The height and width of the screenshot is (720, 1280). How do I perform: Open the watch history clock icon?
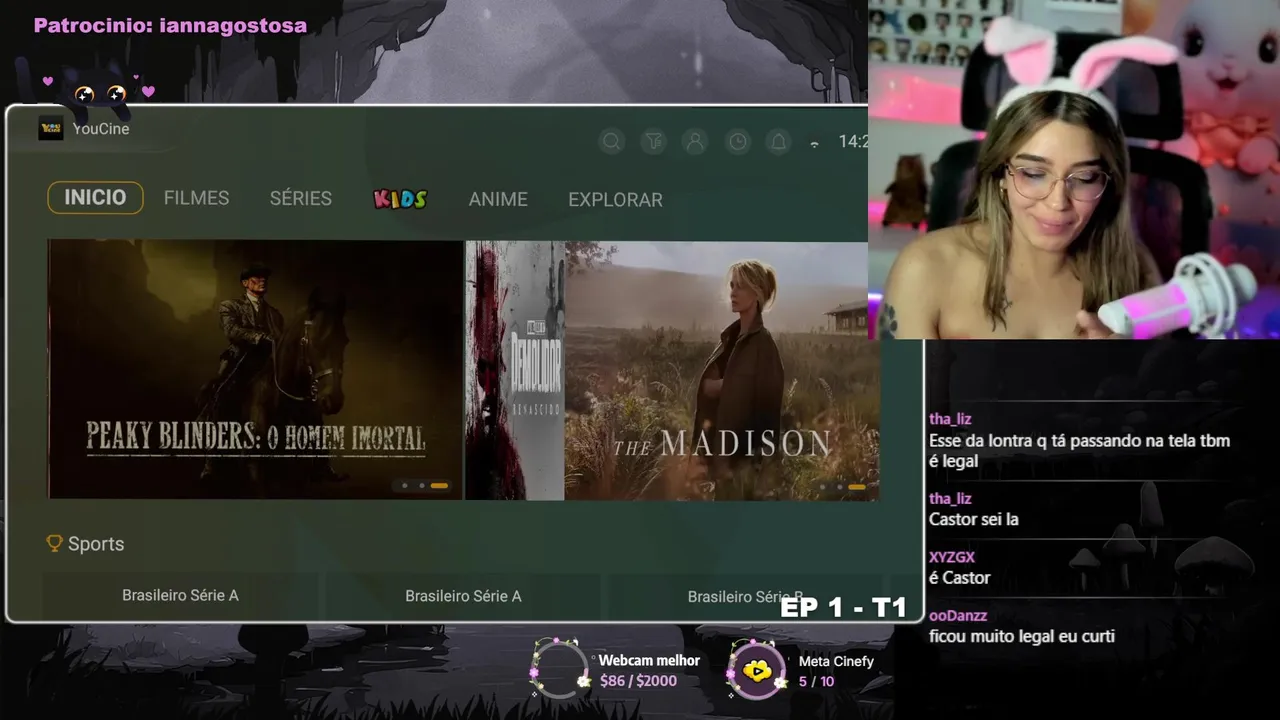coord(738,142)
